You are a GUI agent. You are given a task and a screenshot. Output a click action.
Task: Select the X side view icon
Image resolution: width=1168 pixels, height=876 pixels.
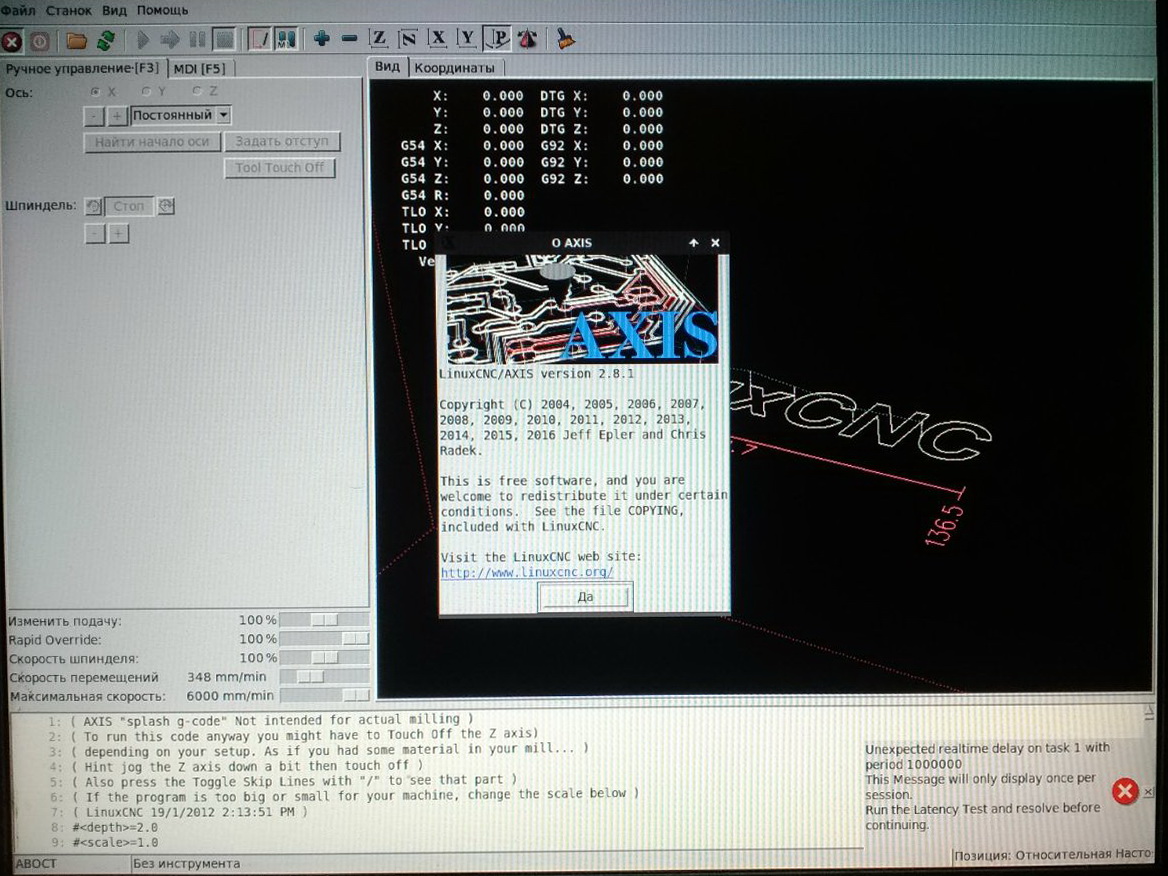(438, 38)
